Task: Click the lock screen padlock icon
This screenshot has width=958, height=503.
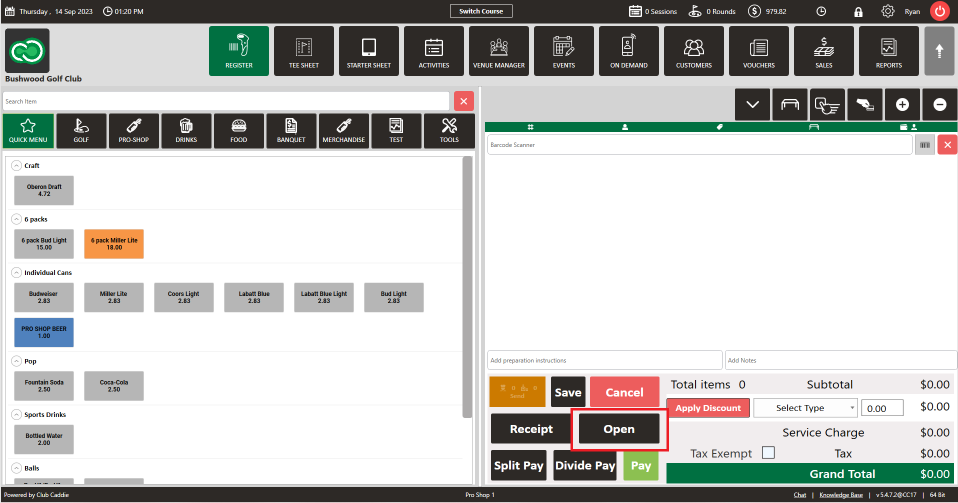Action: (858, 12)
